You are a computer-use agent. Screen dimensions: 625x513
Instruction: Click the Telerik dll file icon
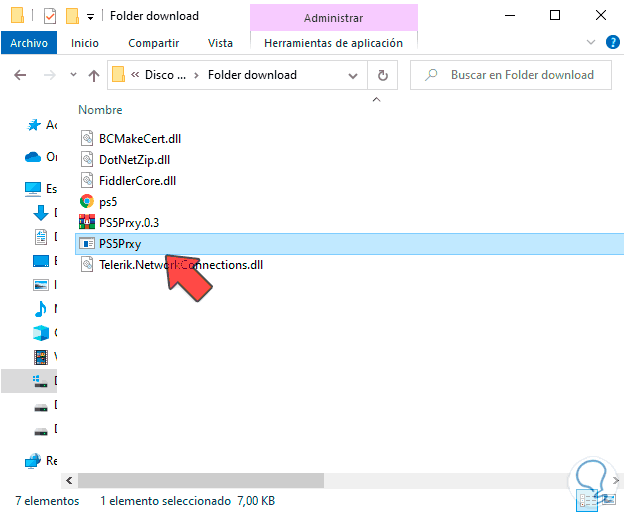click(x=87, y=264)
